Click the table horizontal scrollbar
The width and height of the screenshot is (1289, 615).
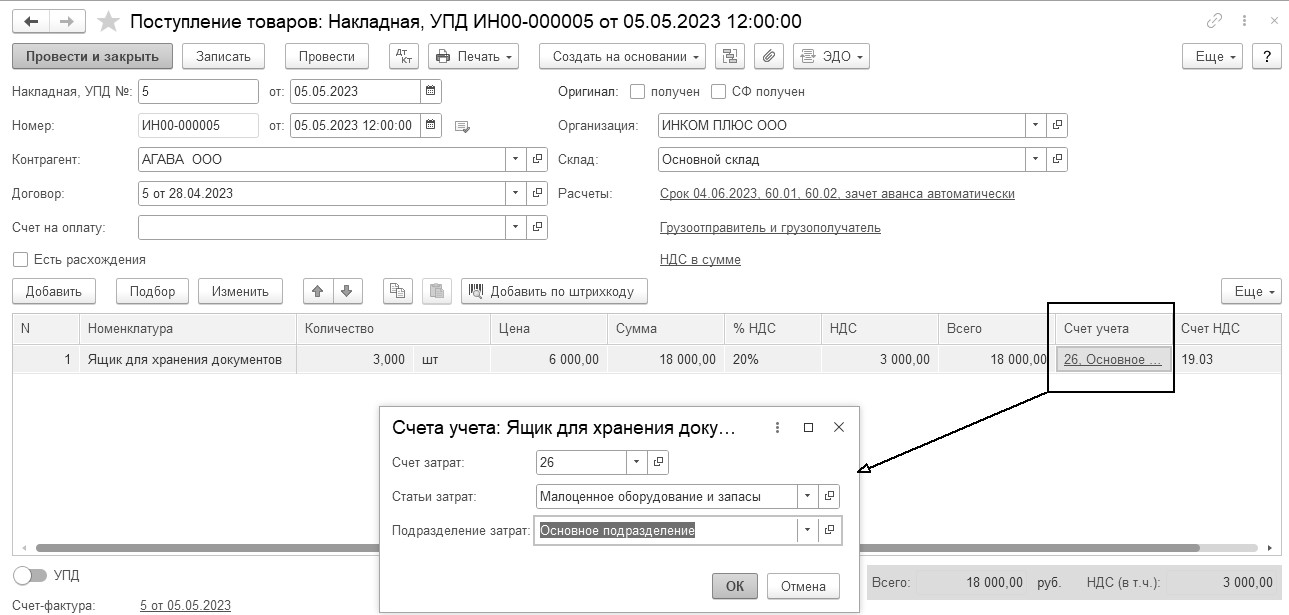point(617,548)
